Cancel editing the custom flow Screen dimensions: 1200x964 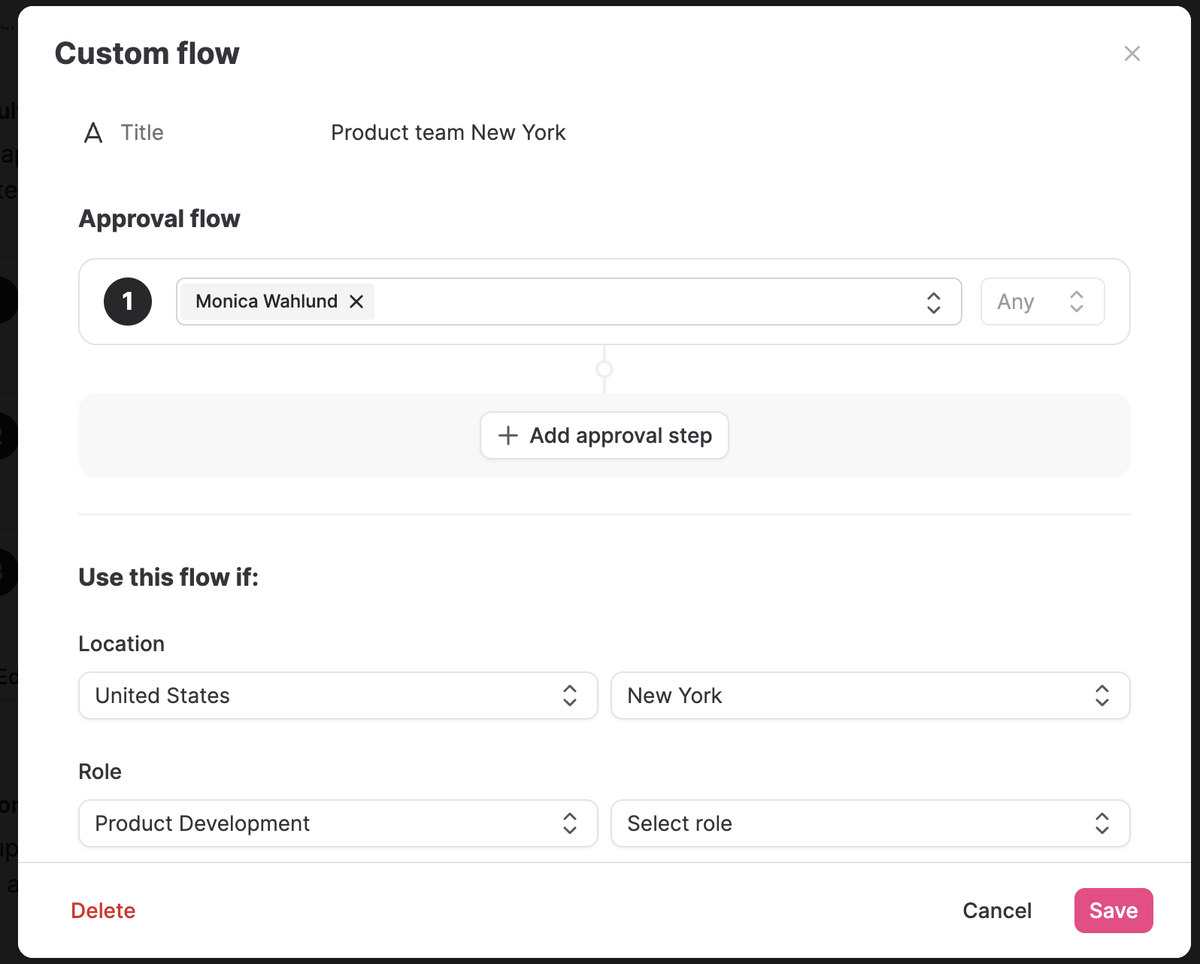coord(997,911)
